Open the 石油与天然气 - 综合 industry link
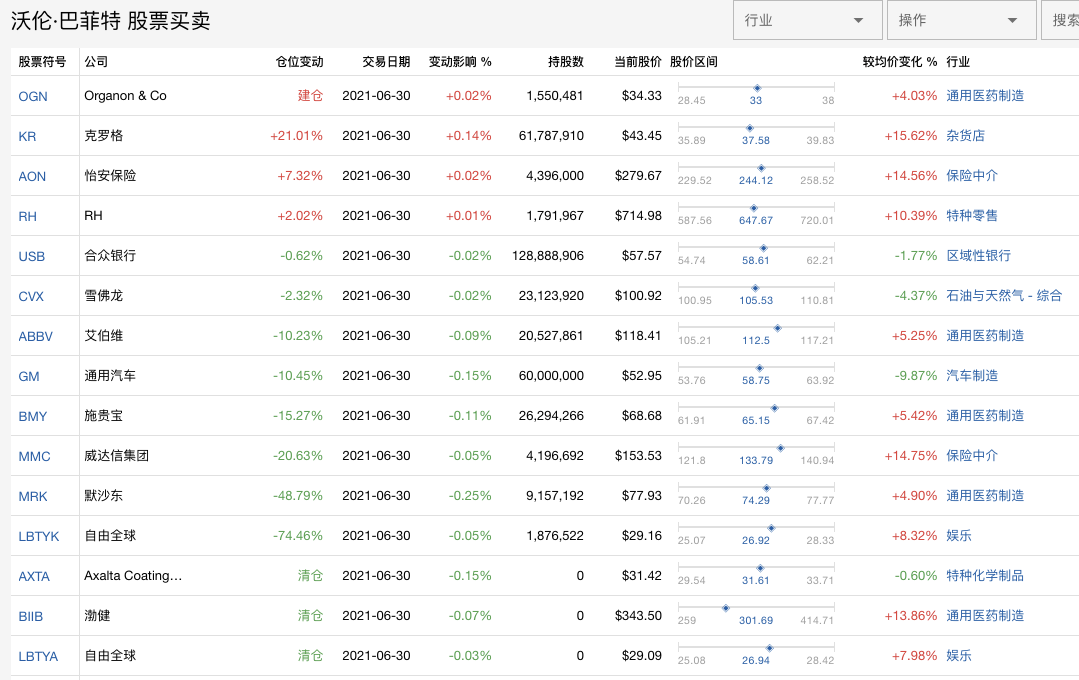Image resolution: width=1079 pixels, height=680 pixels. pos(1004,296)
